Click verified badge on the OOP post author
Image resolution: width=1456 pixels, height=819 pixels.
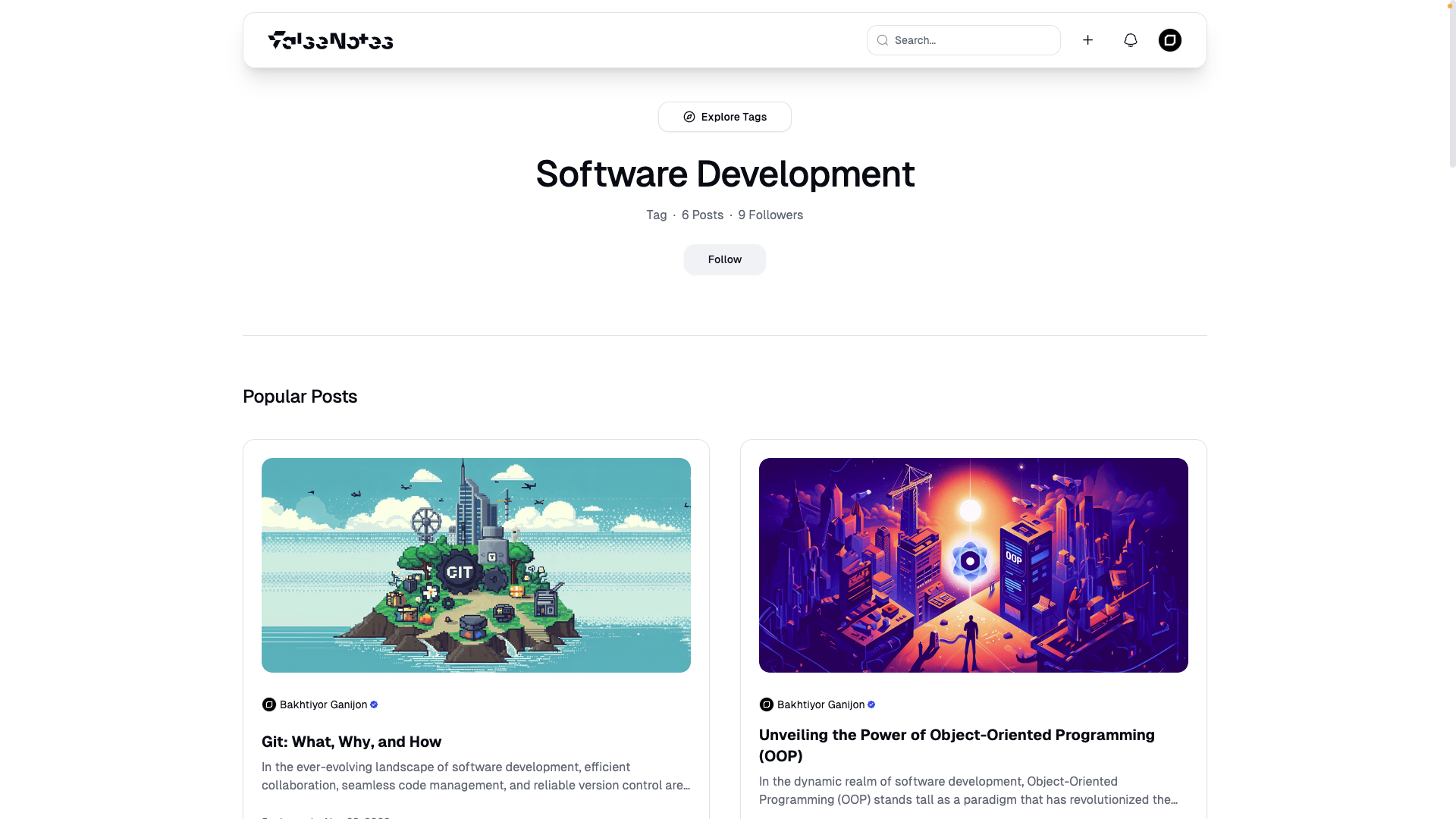871,704
